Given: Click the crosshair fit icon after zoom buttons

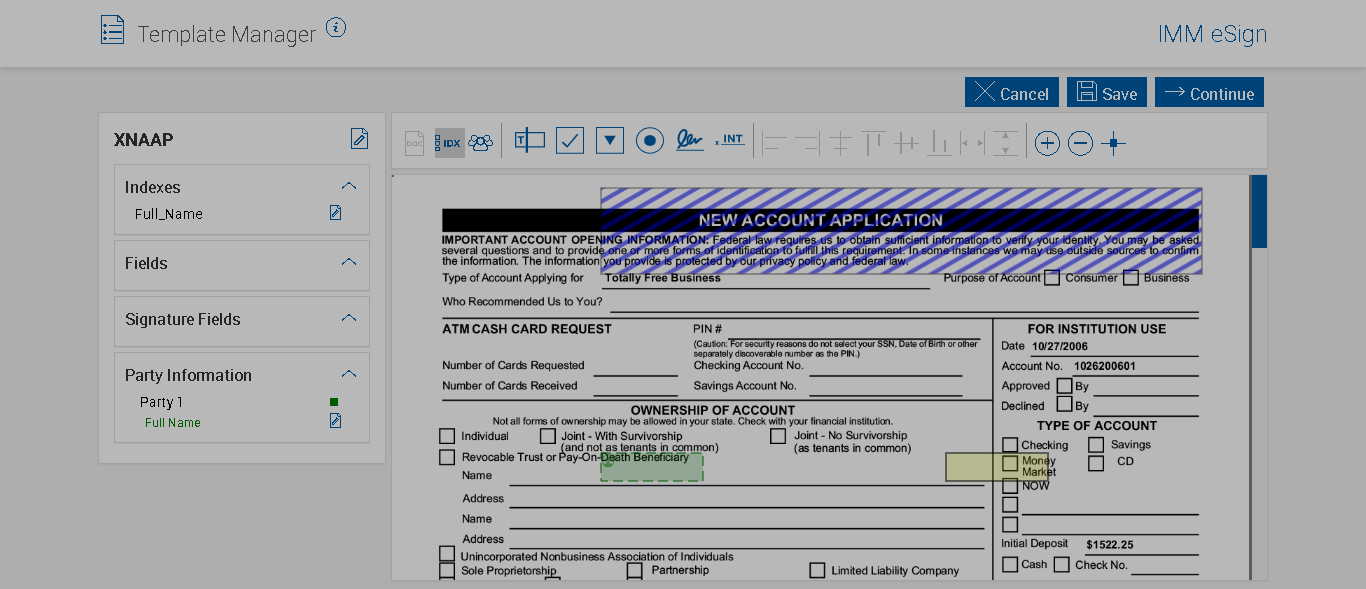Looking at the screenshot, I should point(1113,143).
